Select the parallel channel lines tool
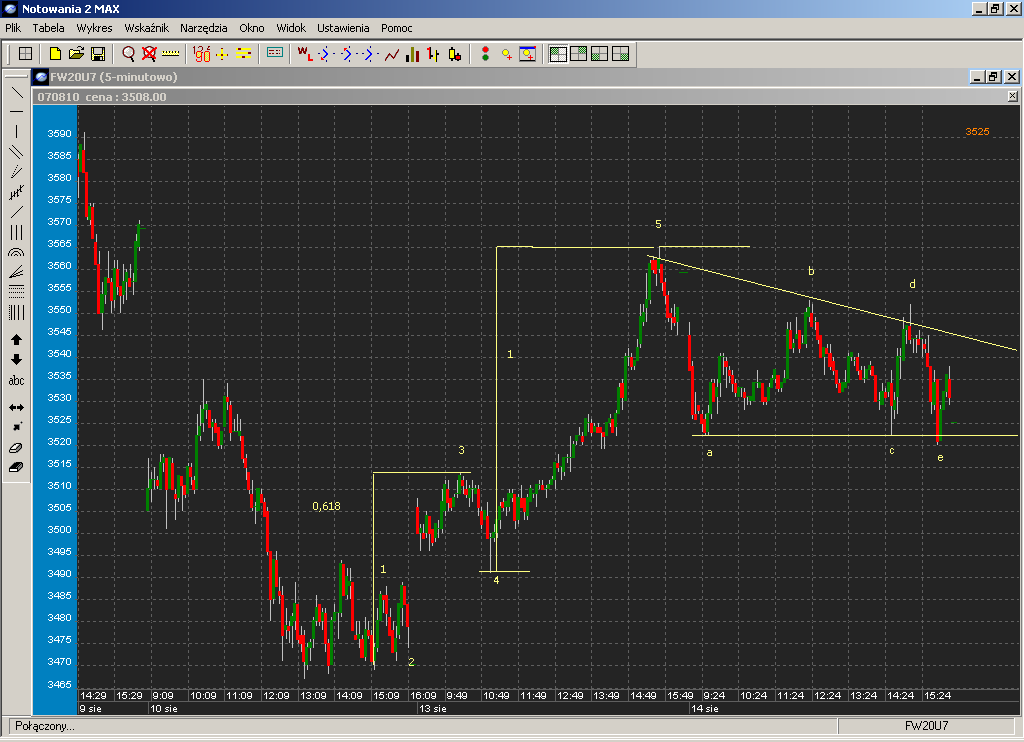 point(16,152)
